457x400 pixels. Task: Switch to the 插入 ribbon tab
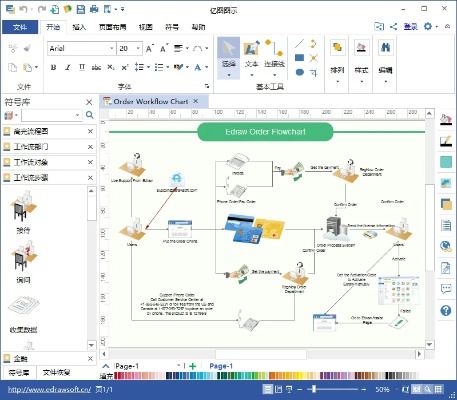(x=79, y=27)
